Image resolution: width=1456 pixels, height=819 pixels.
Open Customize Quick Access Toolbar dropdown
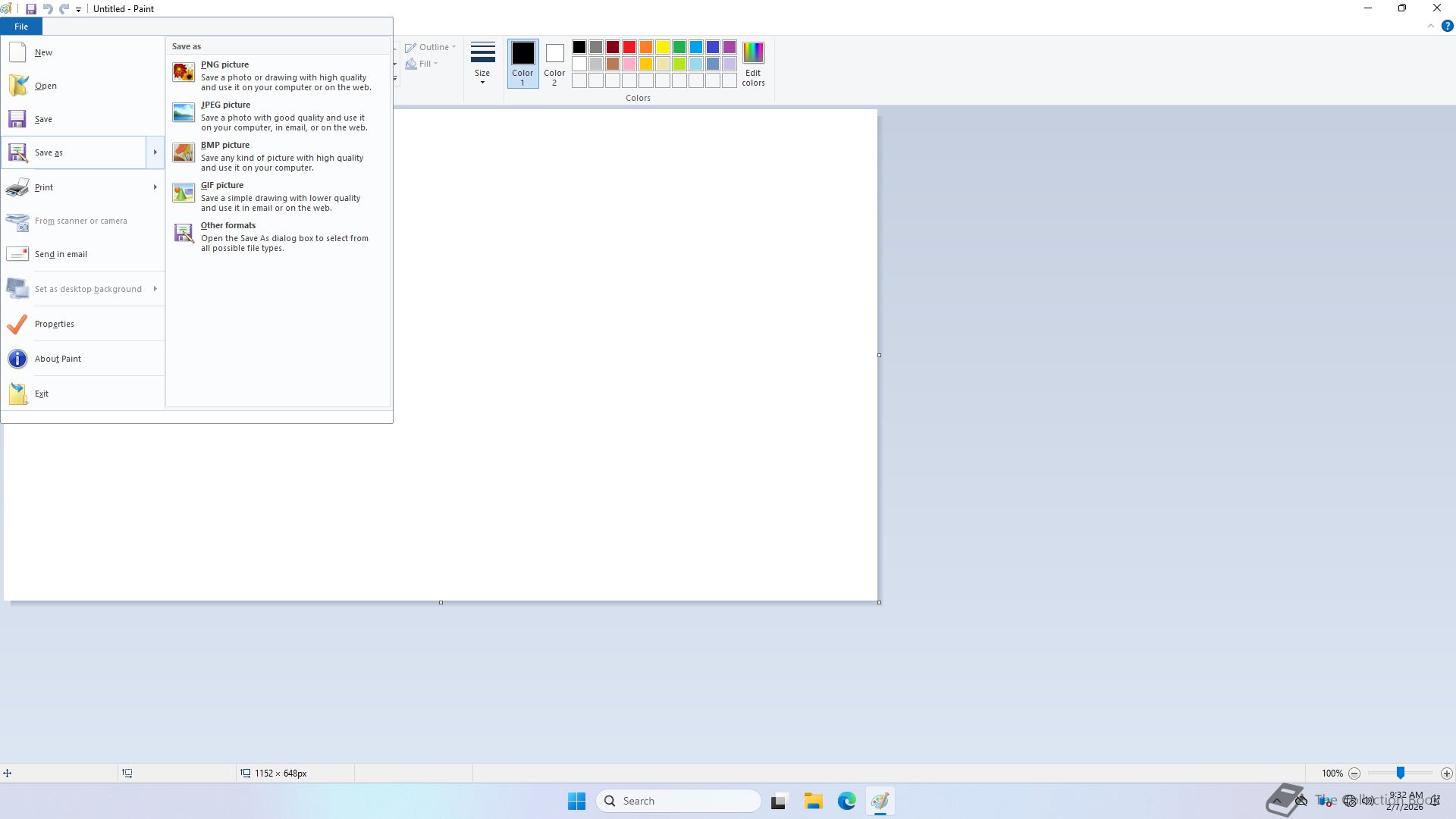click(x=78, y=10)
